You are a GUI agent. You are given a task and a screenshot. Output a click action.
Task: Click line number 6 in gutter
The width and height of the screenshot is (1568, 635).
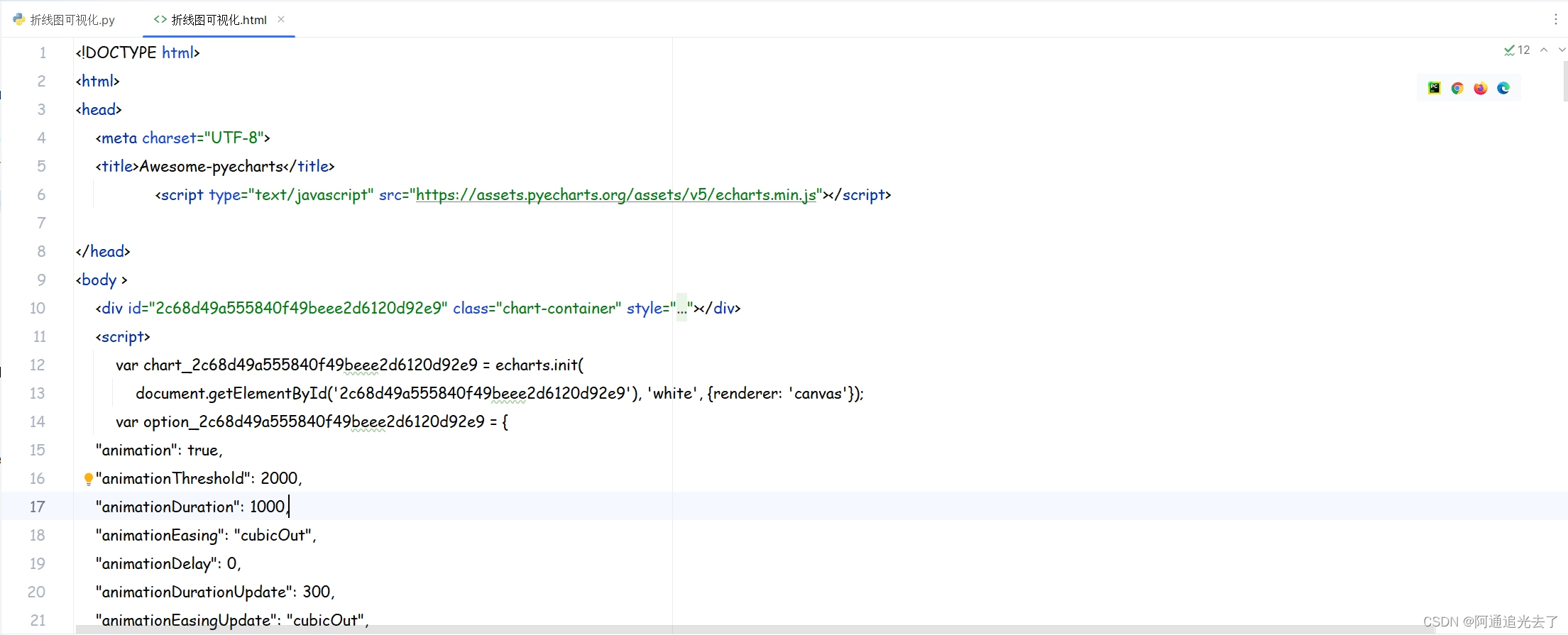pyautogui.click(x=41, y=194)
